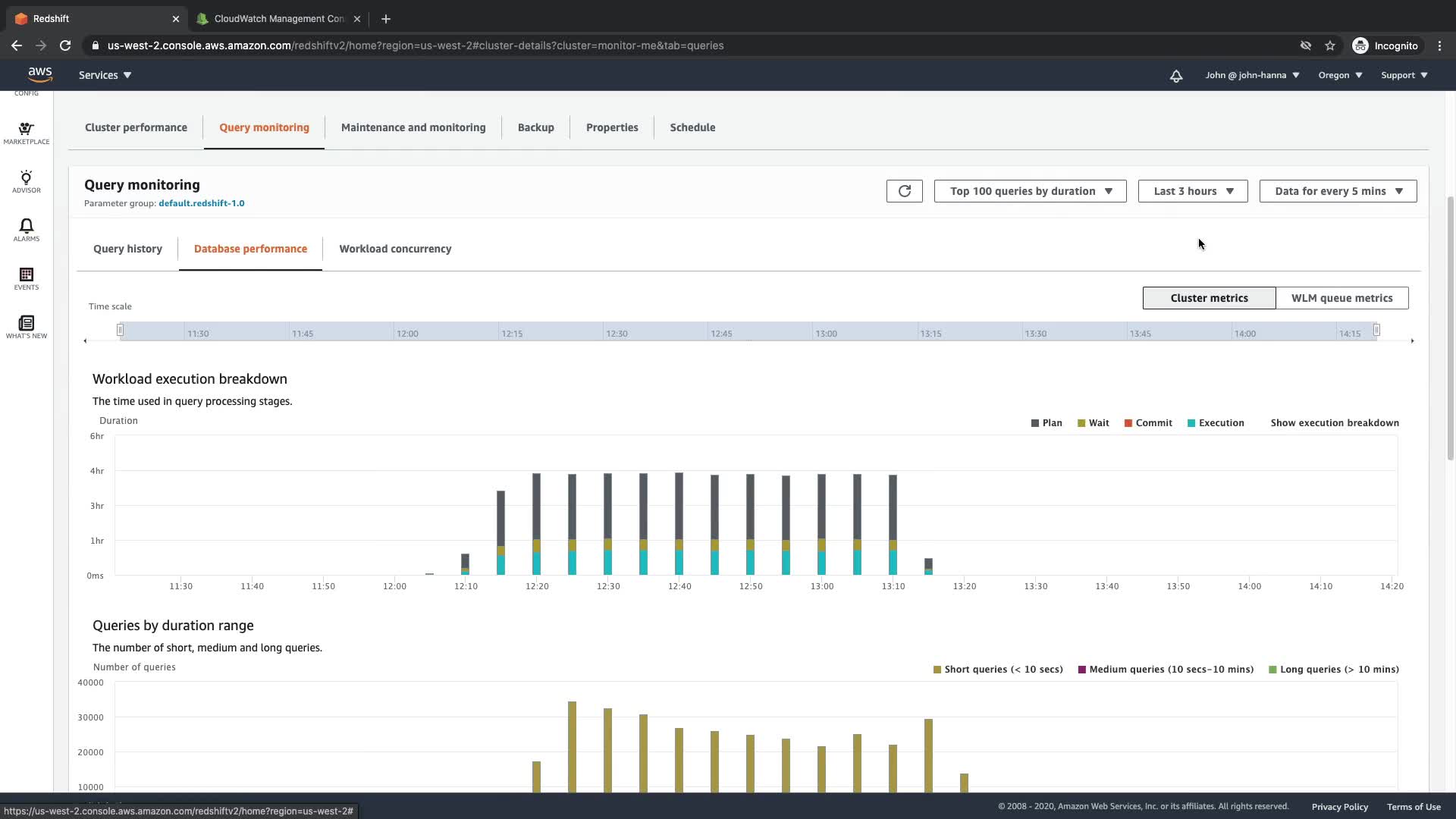Click the left handle of time scale slider
The height and width of the screenshot is (819, 1456).
coord(120,330)
